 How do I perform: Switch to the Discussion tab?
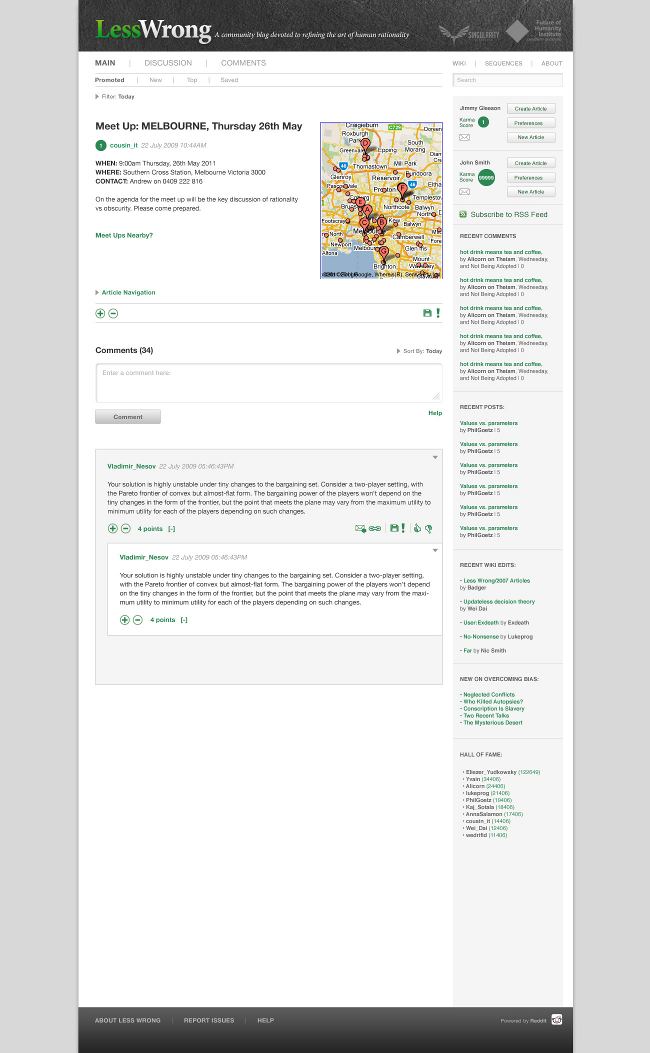pyautogui.click(x=167, y=63)
